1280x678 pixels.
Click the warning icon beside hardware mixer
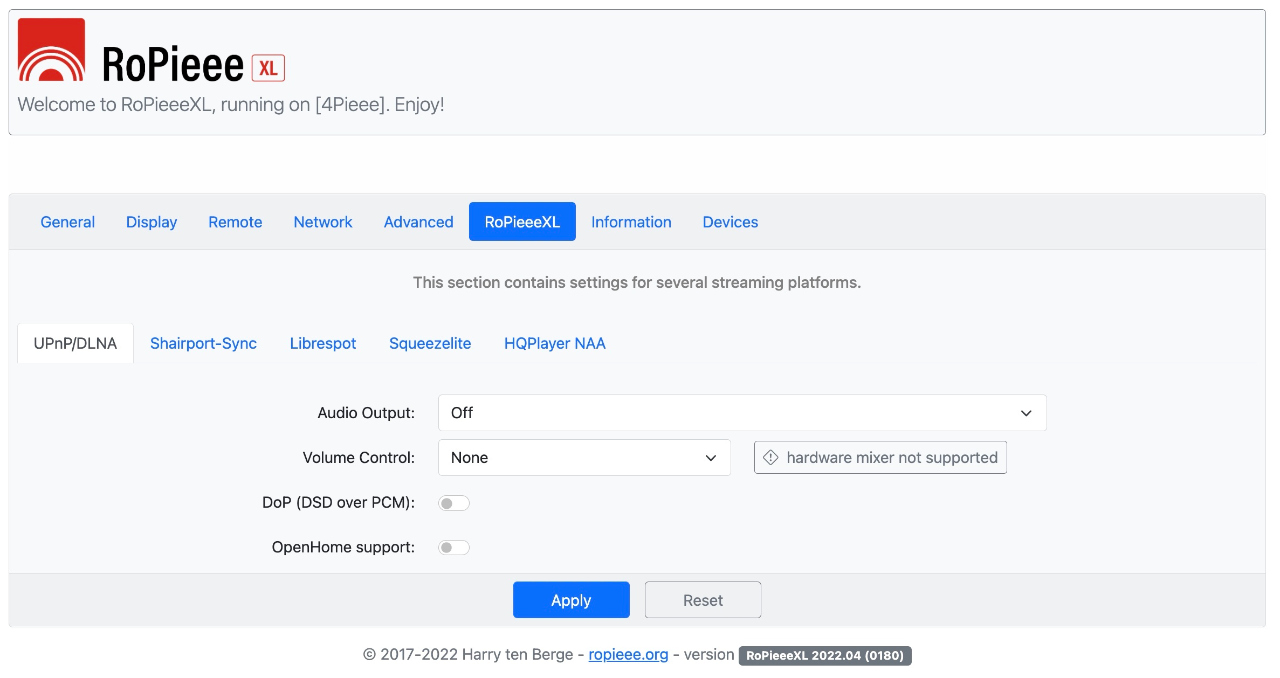(x=770, y=457)
